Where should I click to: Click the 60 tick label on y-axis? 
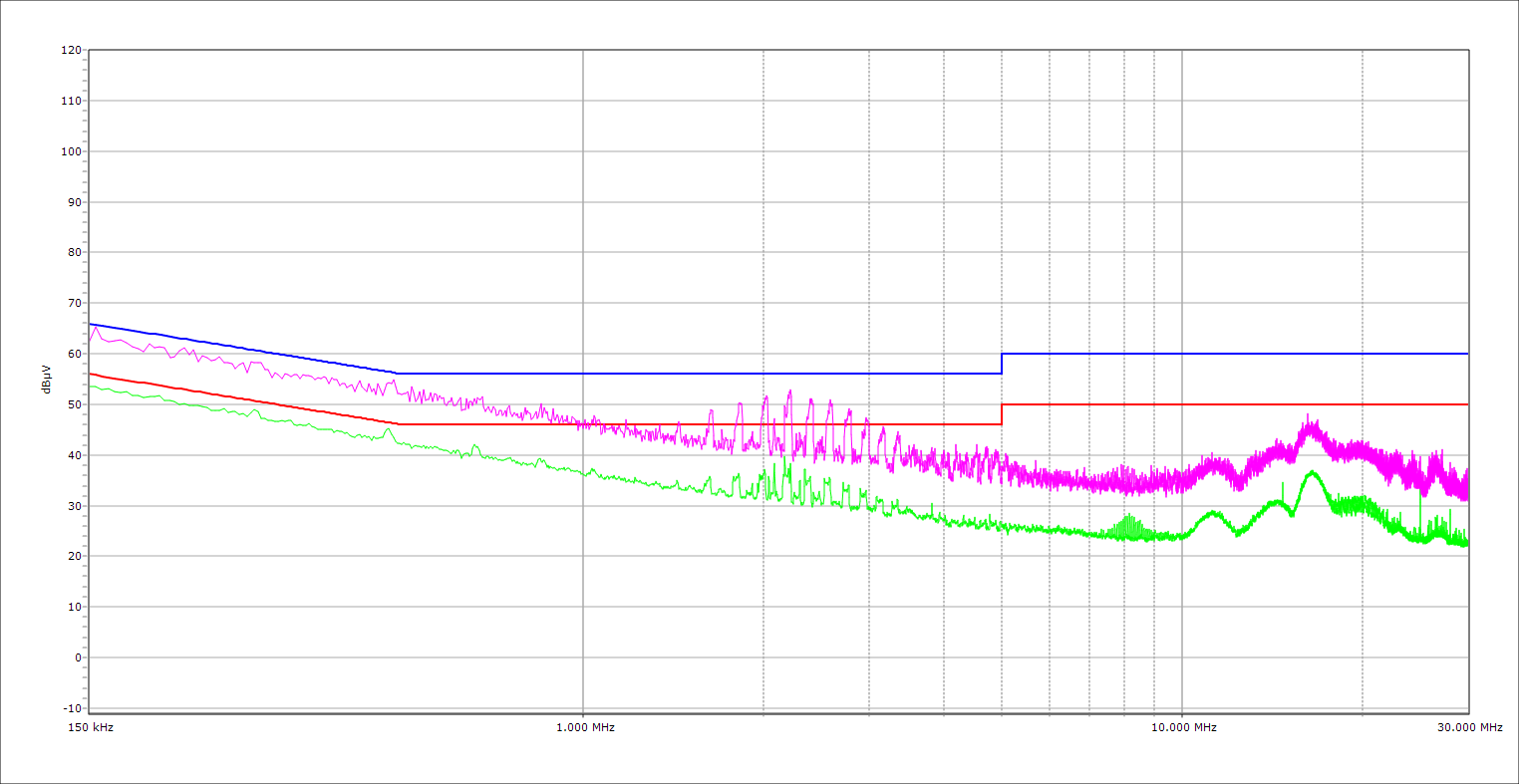[74, 354]
